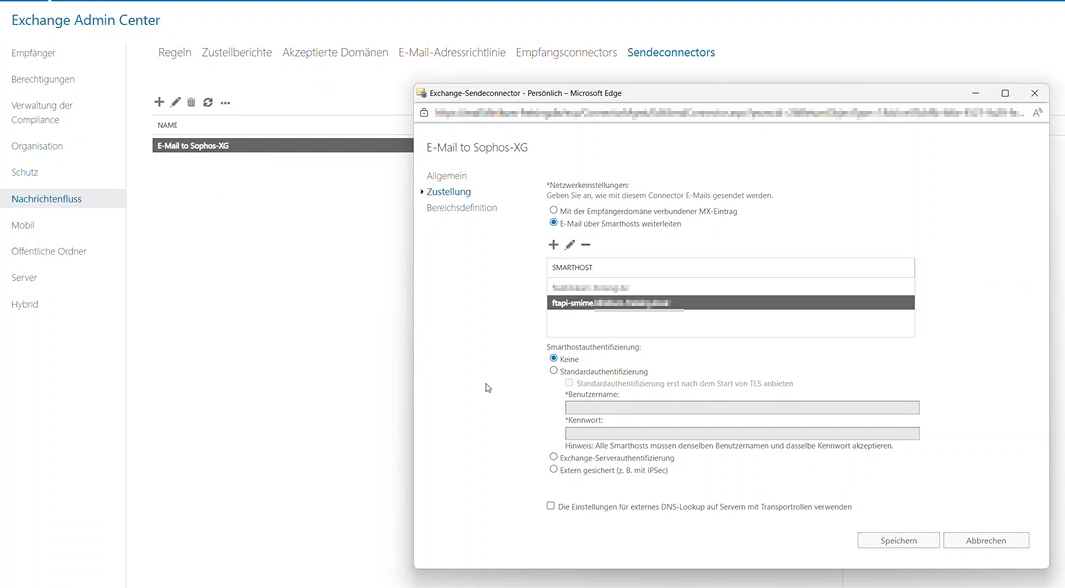Viewport: 1065px width, 588px height.
Task: Add a smarthost with the plus icon
Action: (554, 244)
